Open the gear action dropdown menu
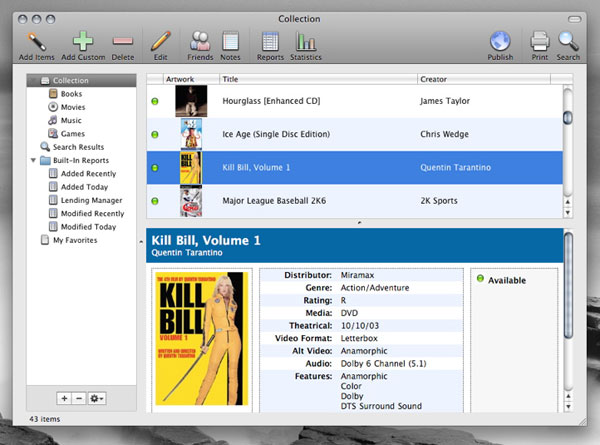600x445 pixels. pos(95,398)
